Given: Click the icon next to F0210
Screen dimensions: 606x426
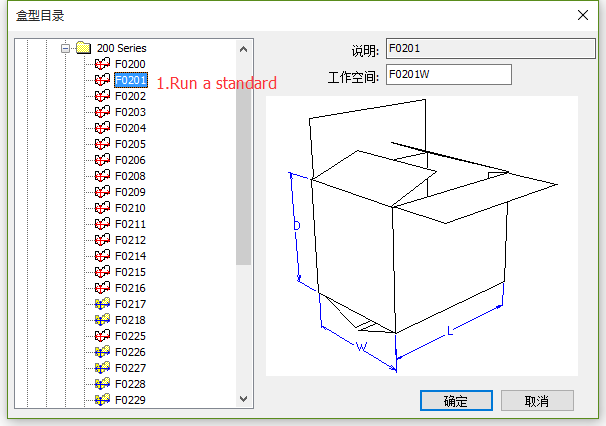Looking at the screenshot, I should [102, 208].
